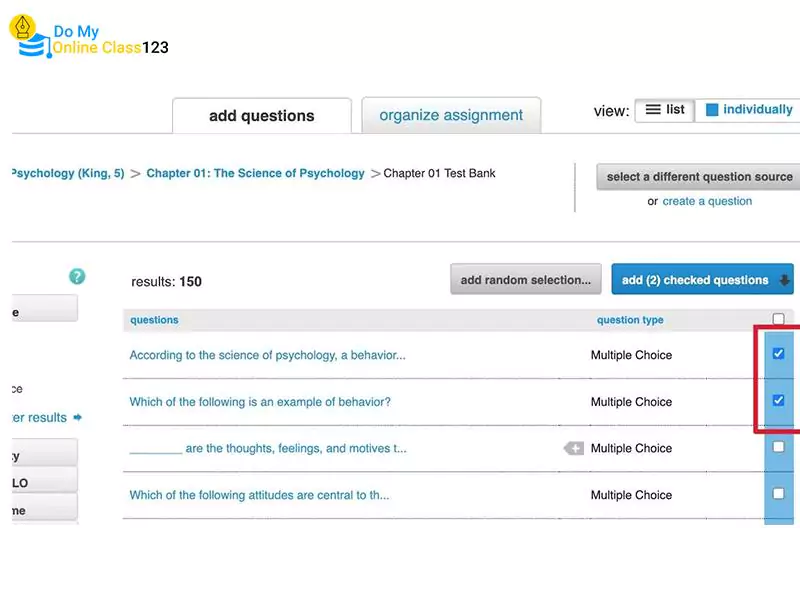The width and height of the screenshot is (800, 600).
Task: Click the arrow next to filter results
Action: click(x=78, y=417)
